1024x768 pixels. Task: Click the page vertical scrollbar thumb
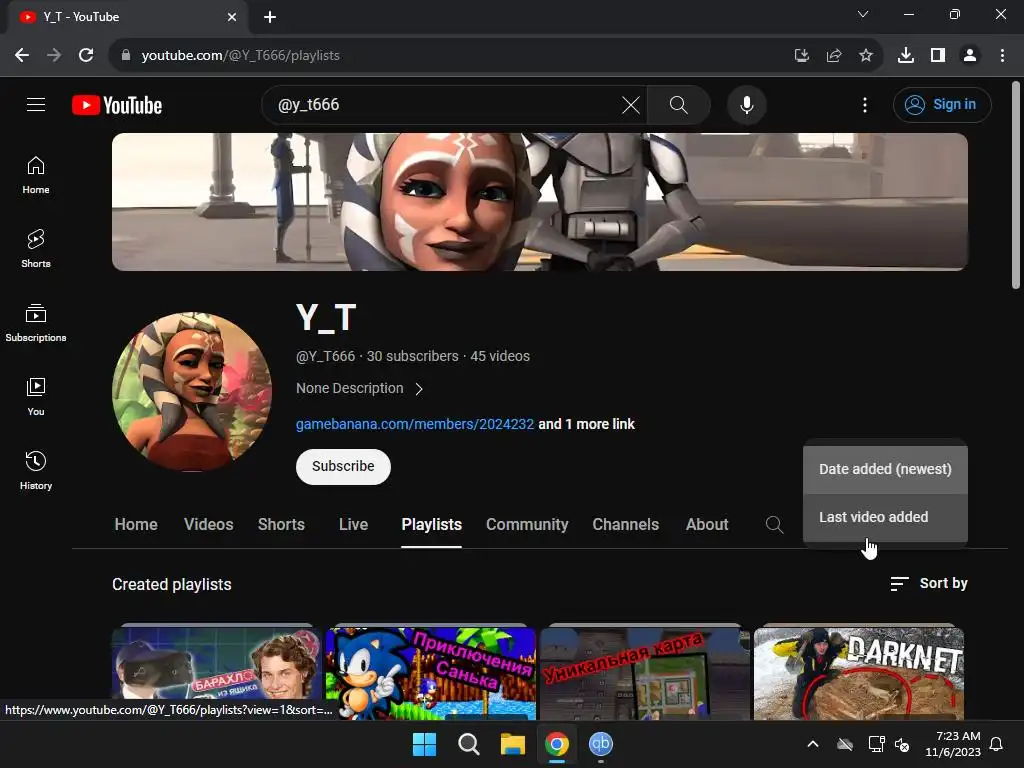pyautogui.click(x=1016, y=185)
